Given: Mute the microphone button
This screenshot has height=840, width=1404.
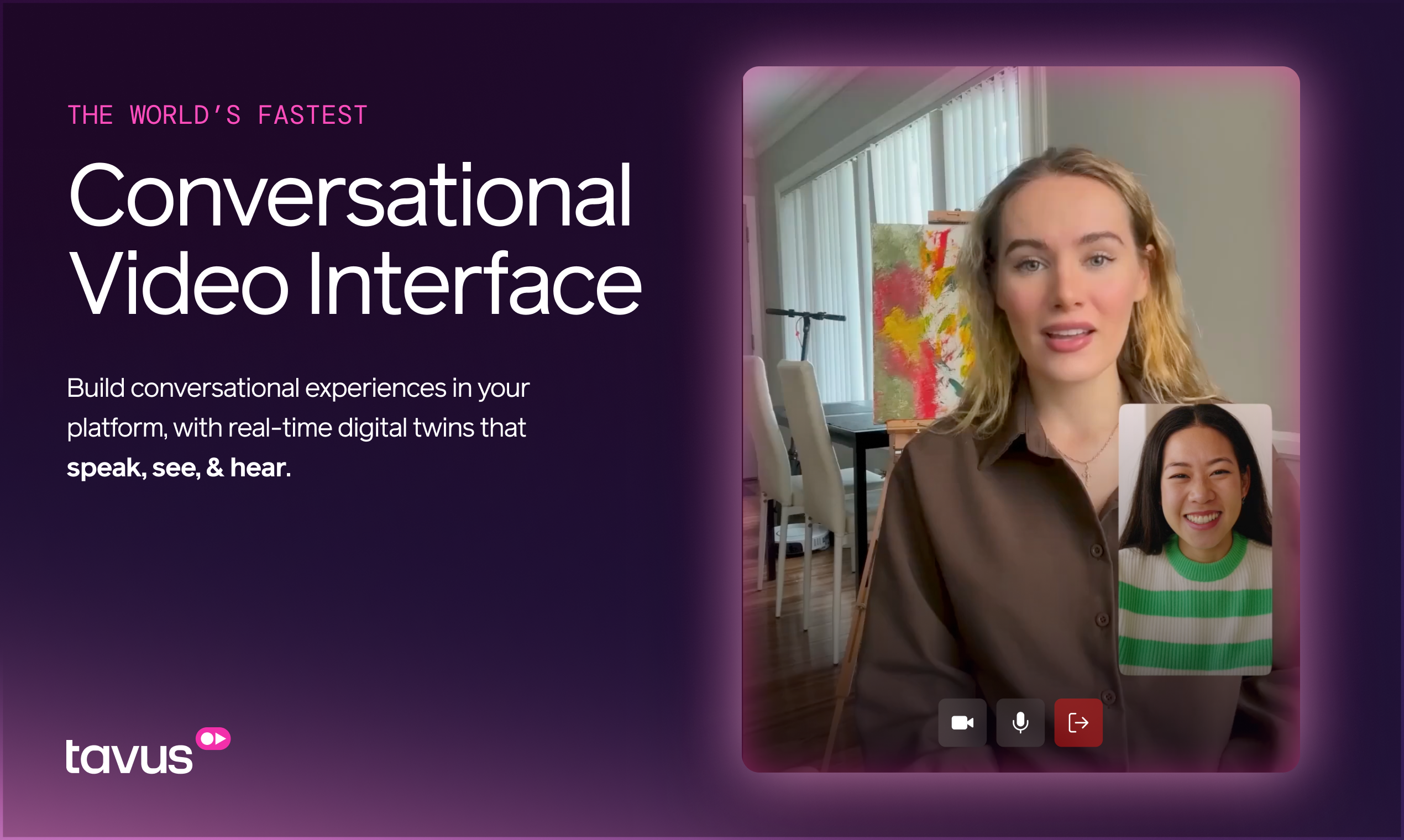Looking at the screenshot, I should (1020, 722).
